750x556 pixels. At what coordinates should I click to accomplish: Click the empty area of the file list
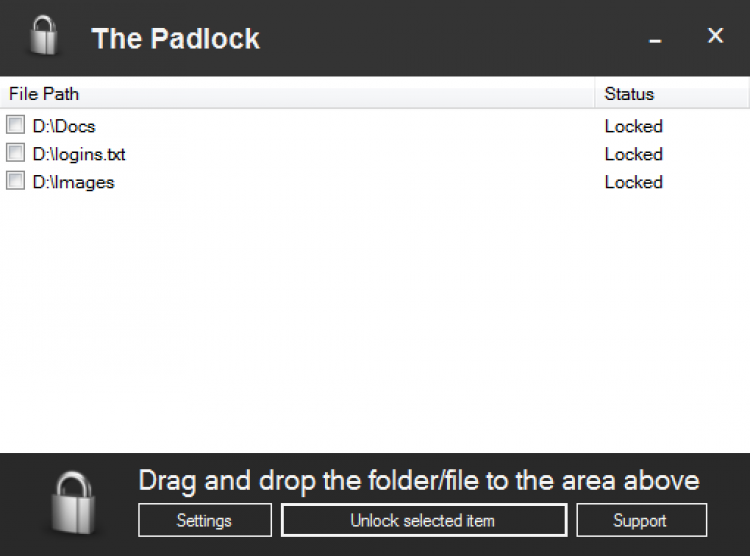pyautogui.click(x=375, y=330)
